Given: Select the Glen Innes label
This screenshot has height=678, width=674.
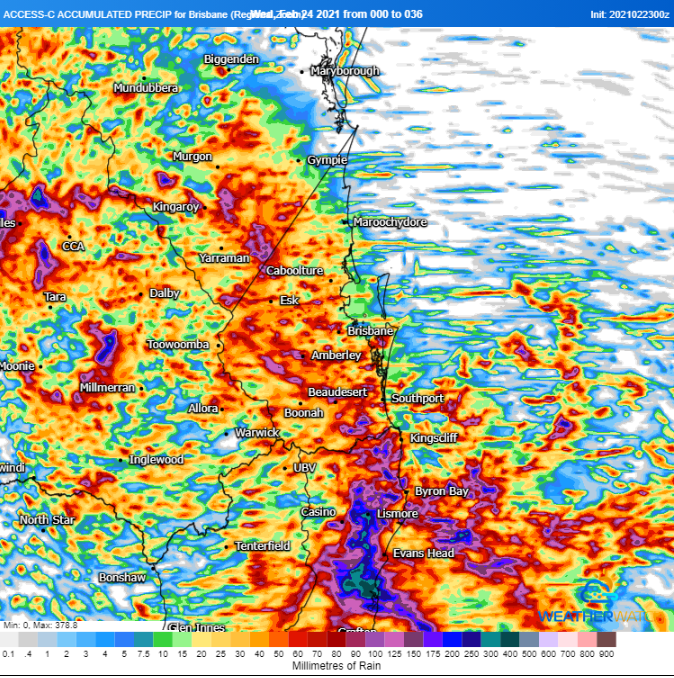Looking at the screenshot, I should (x=197, y=627).
